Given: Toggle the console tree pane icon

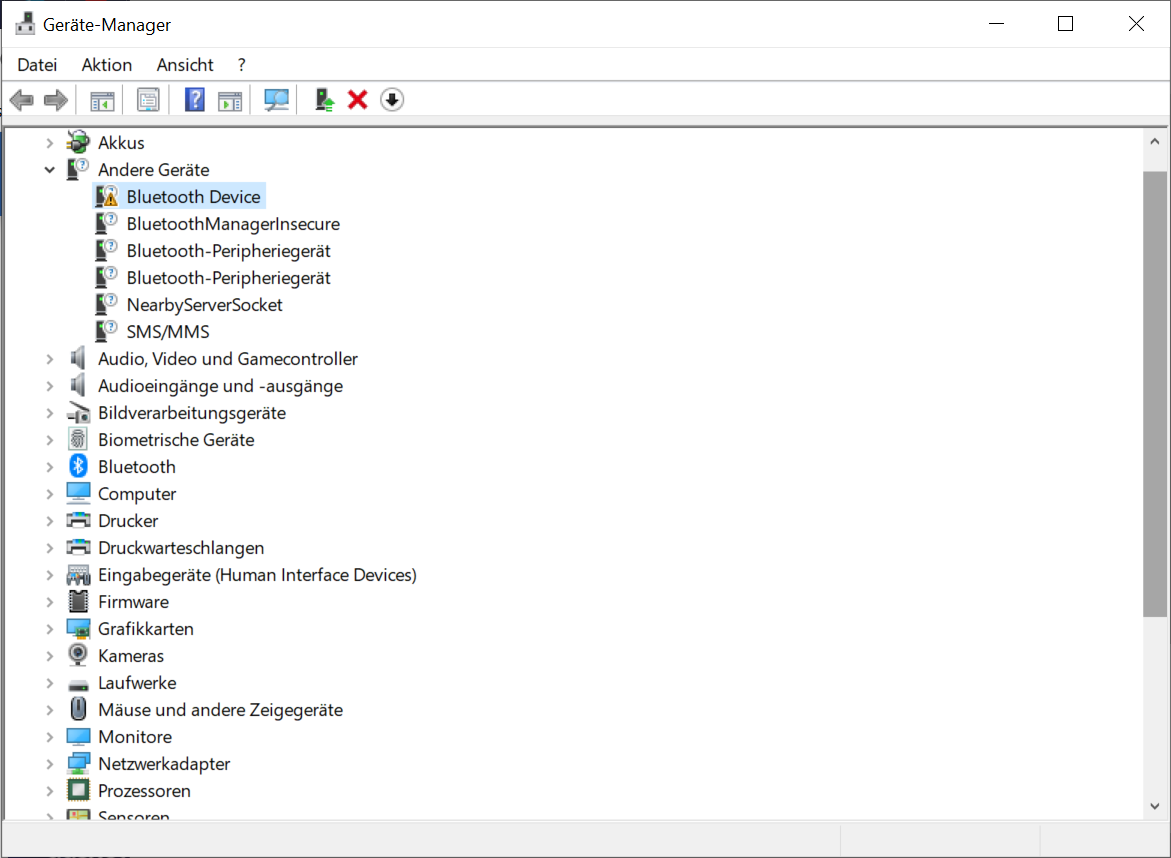Looking at the screenshot, I should pyautogui.click(x=102, y=100).
